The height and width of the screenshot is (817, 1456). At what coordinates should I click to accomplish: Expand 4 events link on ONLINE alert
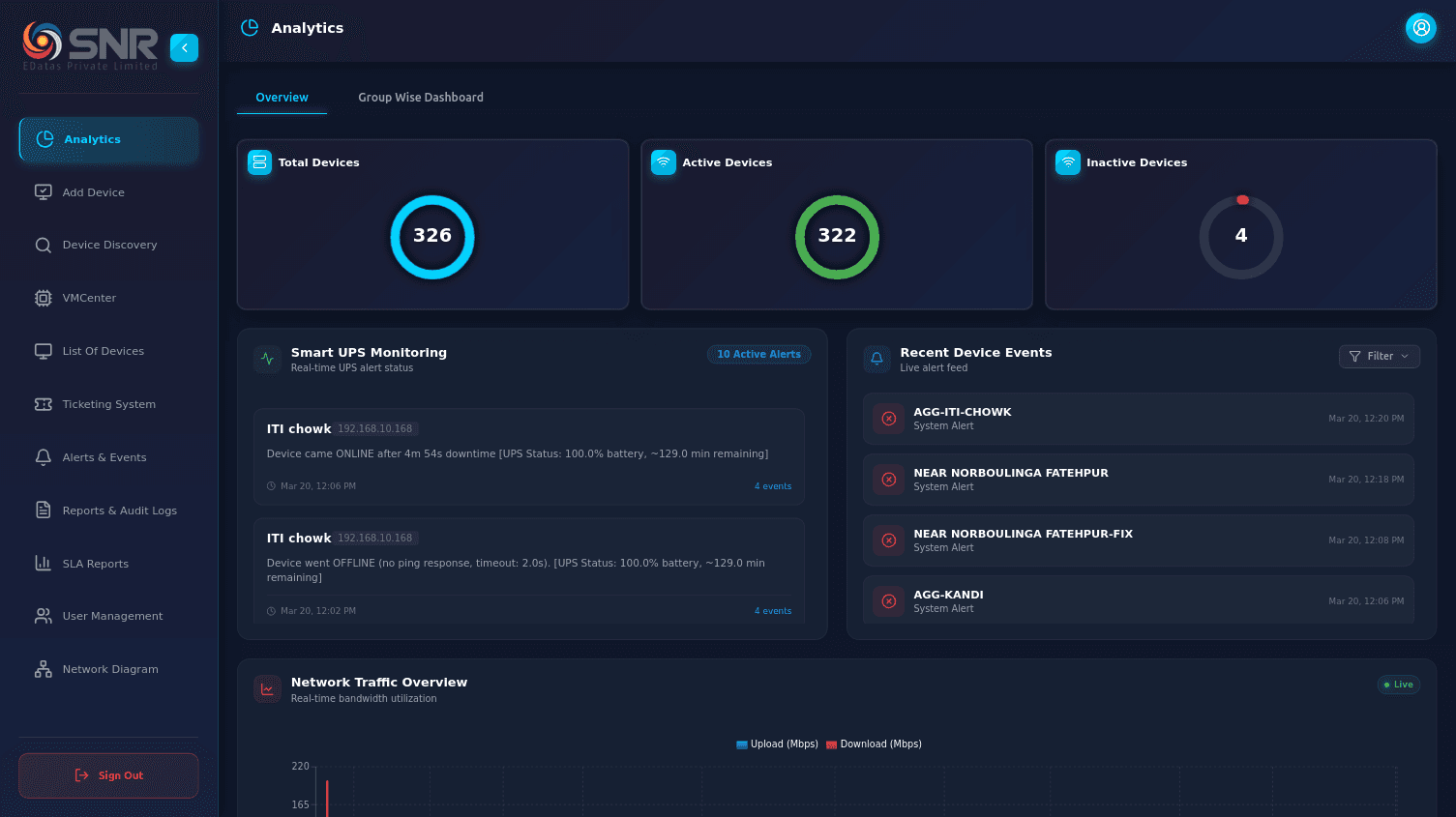772,486
